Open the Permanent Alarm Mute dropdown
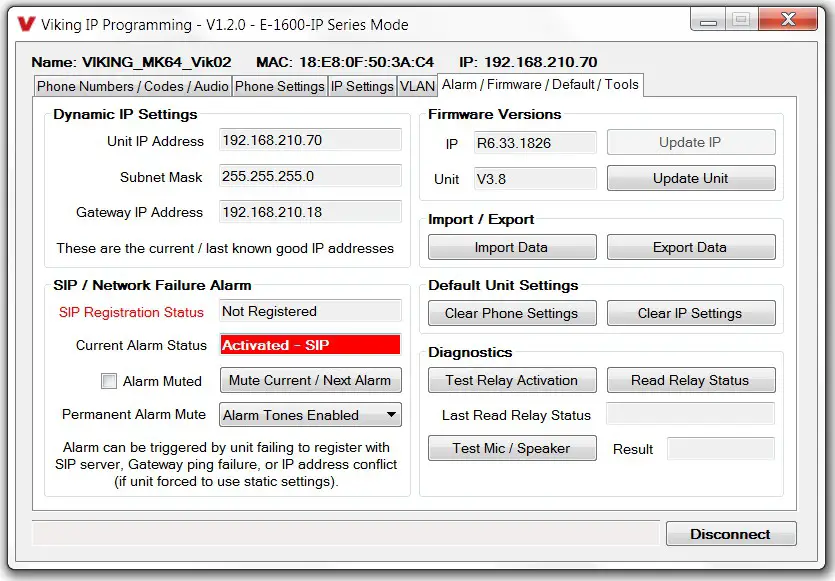 point(310,415)
